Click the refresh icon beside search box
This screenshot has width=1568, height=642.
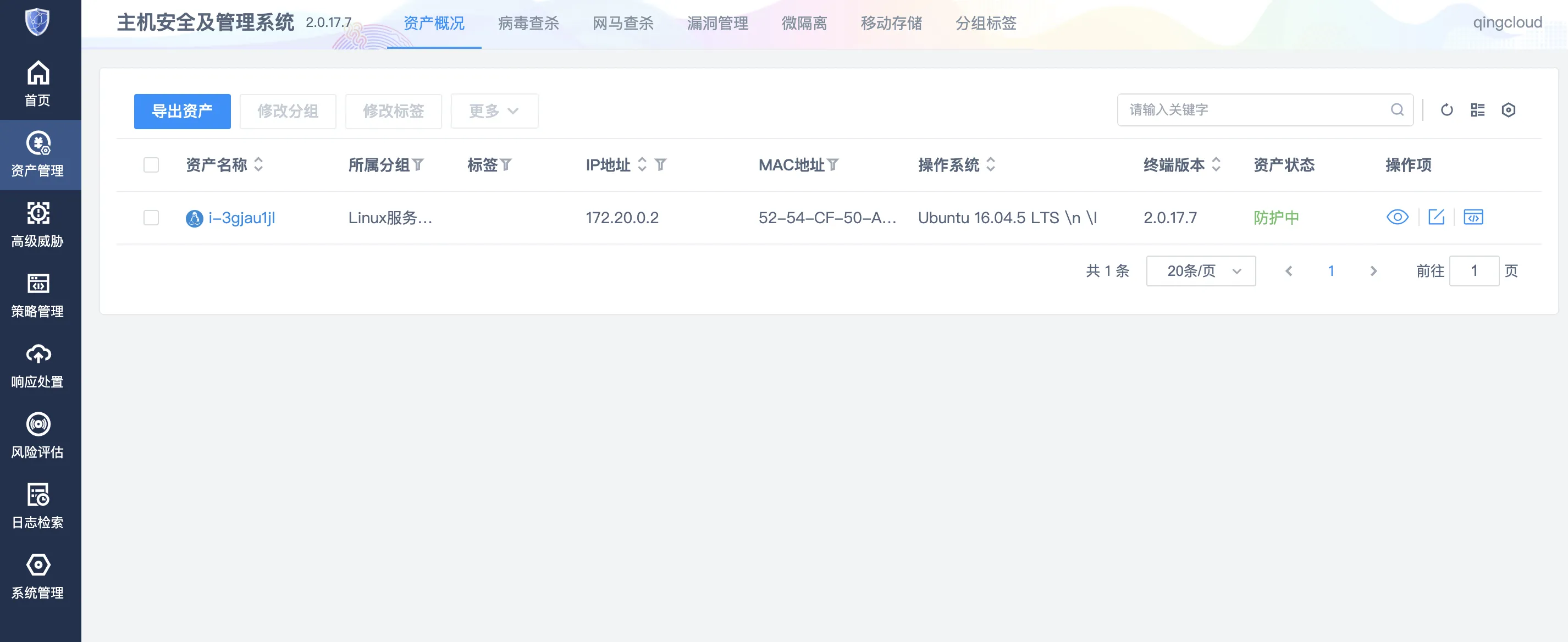1446,110
